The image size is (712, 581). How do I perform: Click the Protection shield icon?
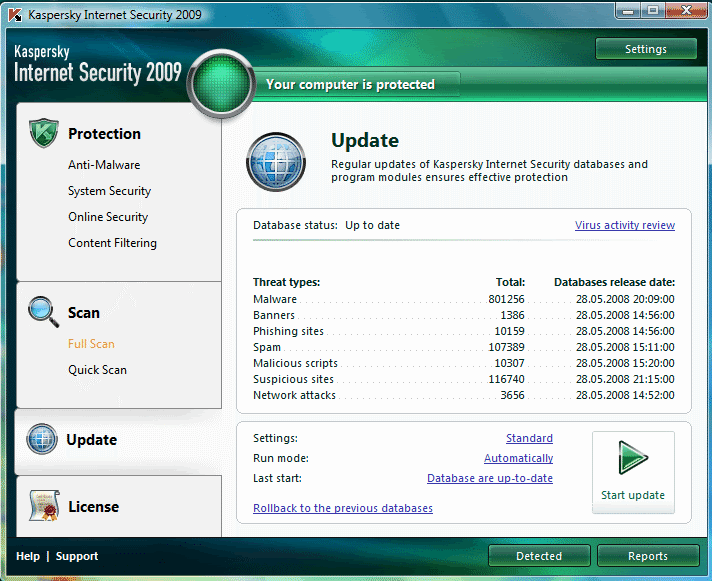[44, 133]
